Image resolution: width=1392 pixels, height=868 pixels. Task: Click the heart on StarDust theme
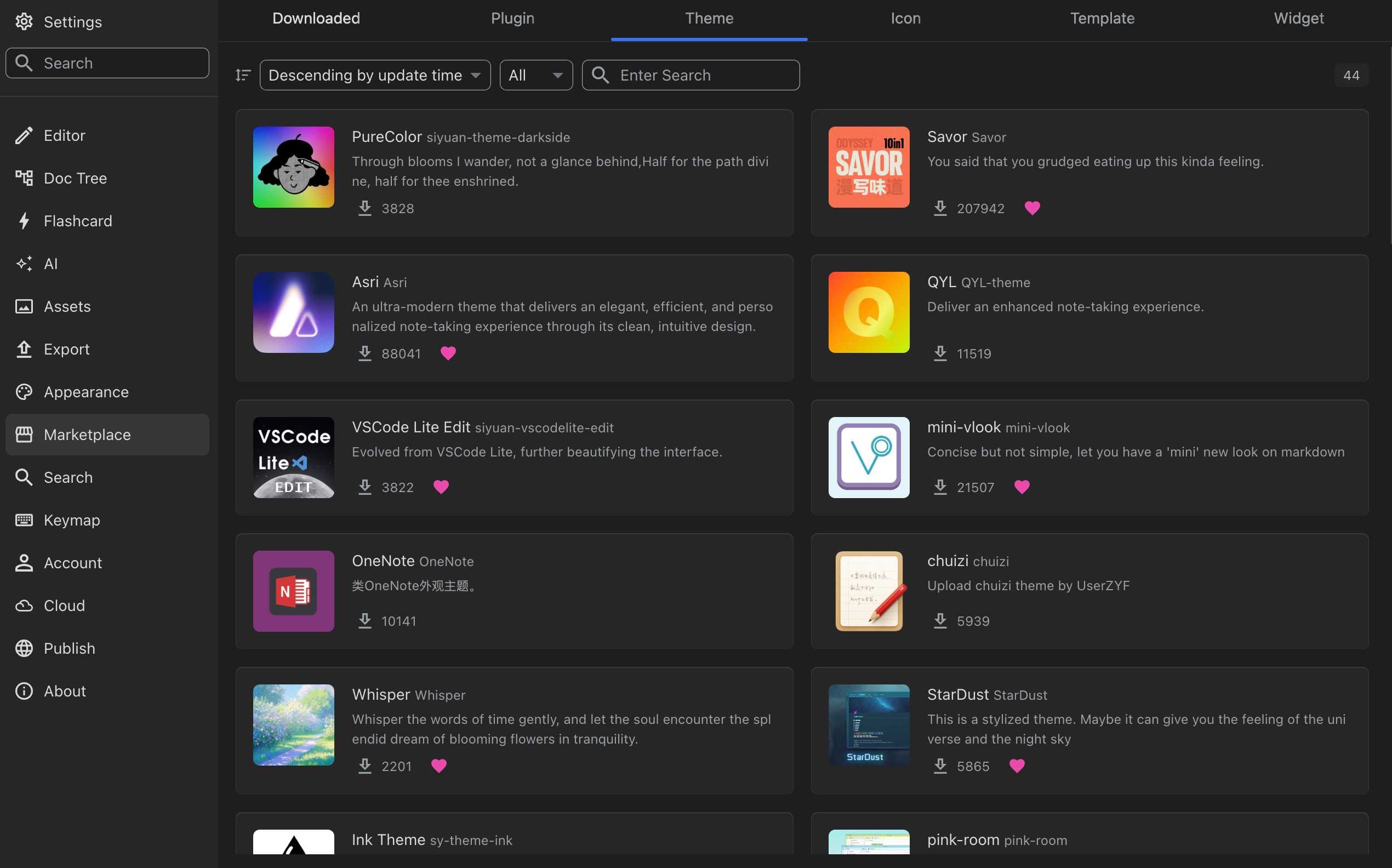click(x=1017, y=766)
